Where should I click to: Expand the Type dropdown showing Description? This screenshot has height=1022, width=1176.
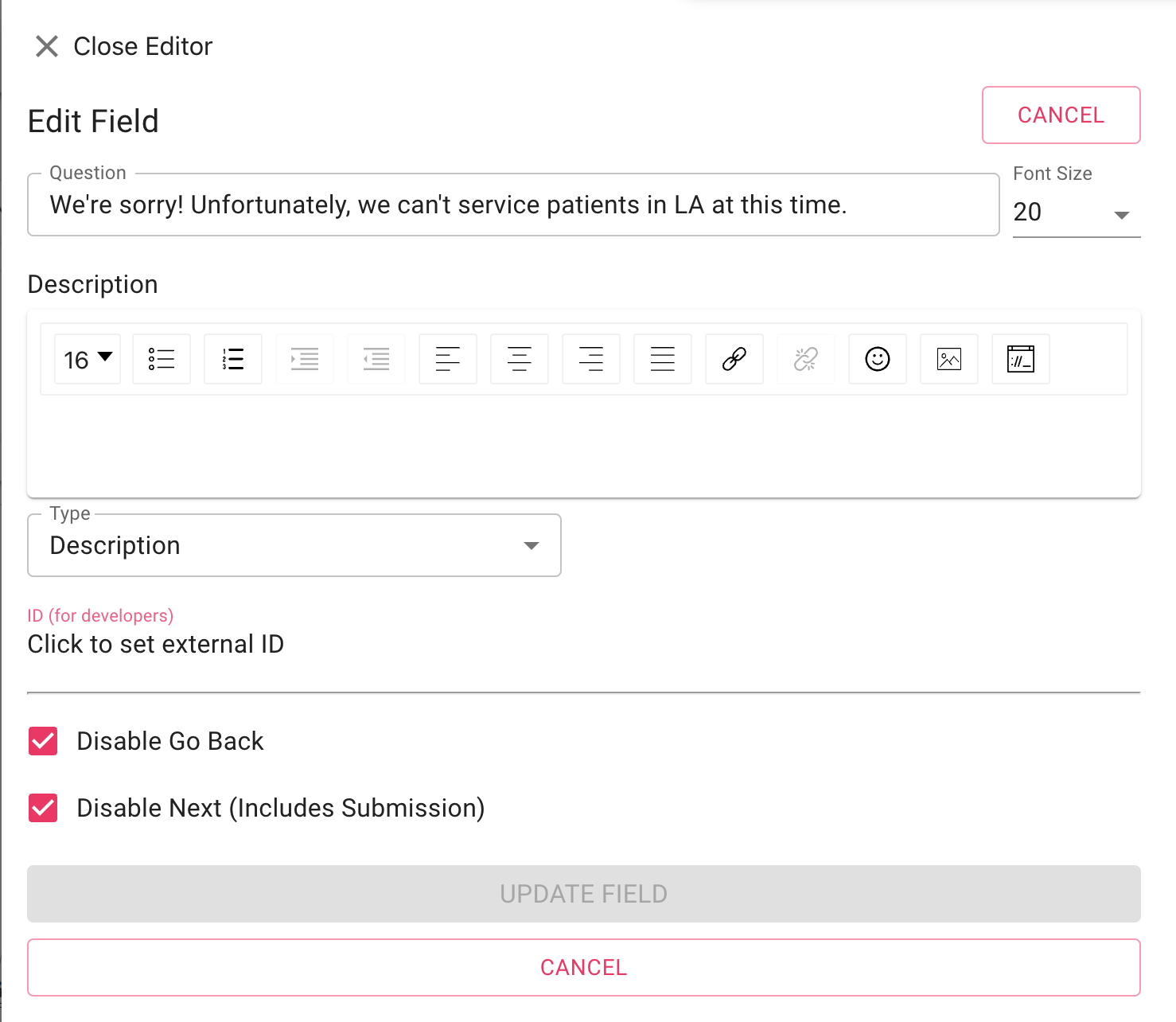point(294,545)
